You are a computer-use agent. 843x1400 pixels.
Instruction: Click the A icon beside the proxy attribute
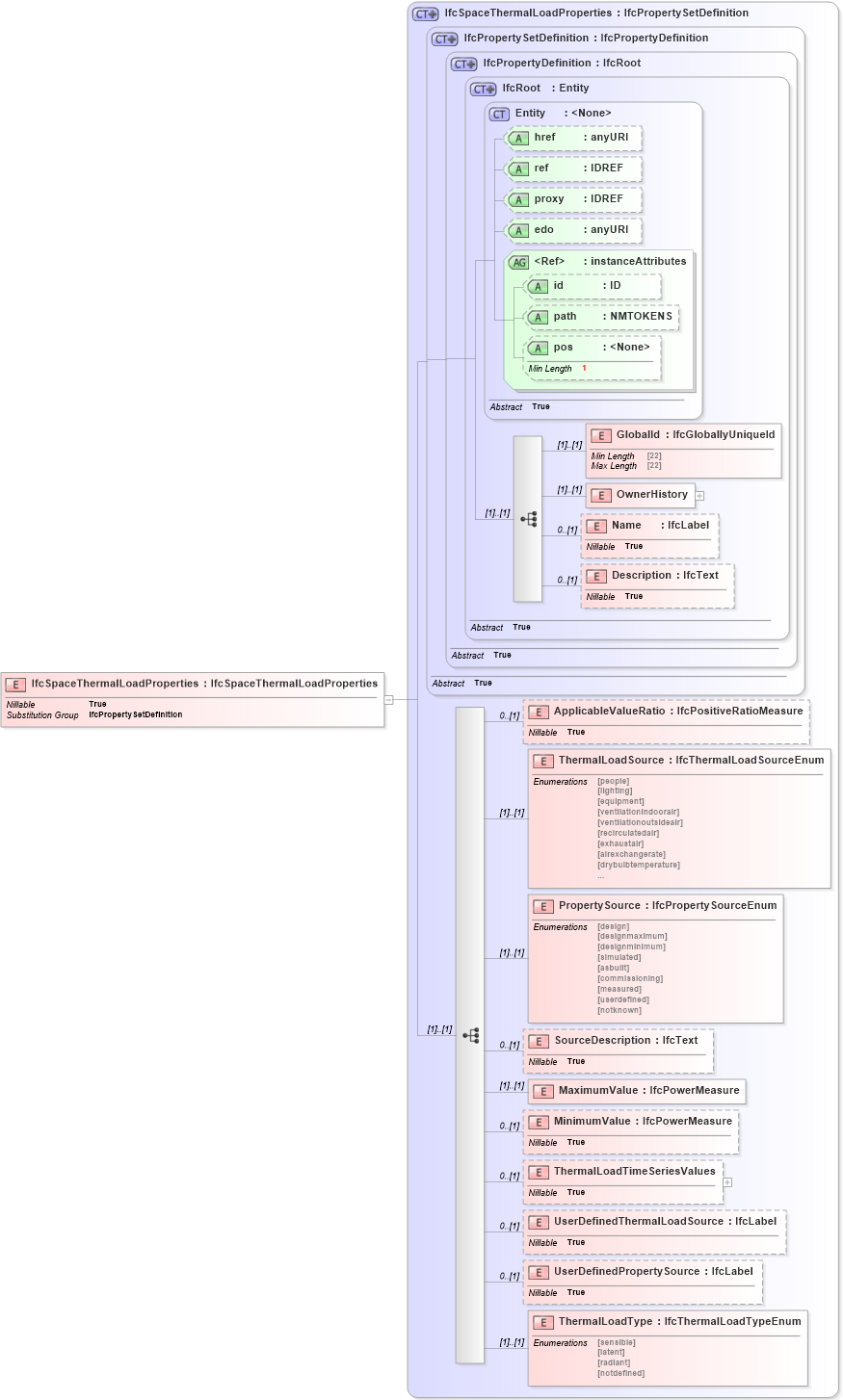518,199
